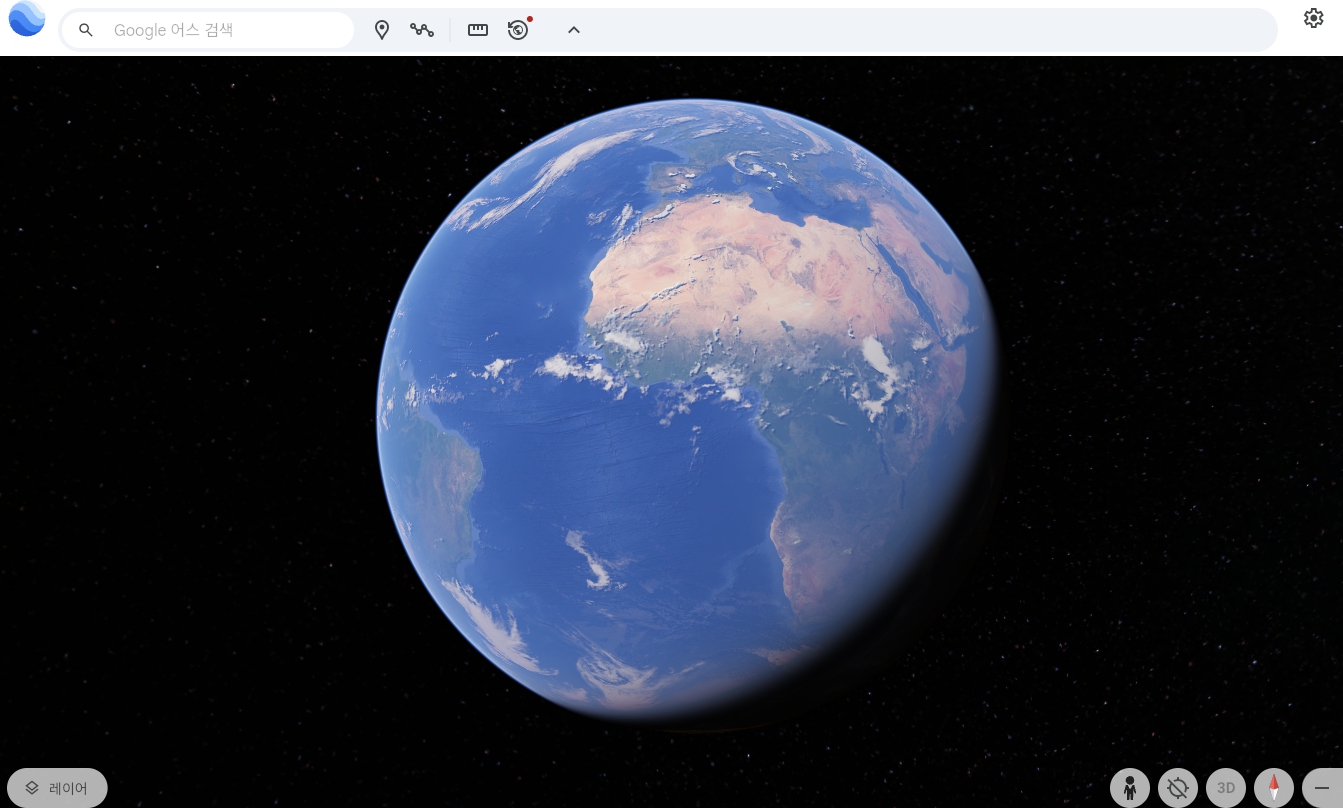This screenshot has height=808, width=1343.
Task: Select the ruler measure tool
Action: click(478, 30)
